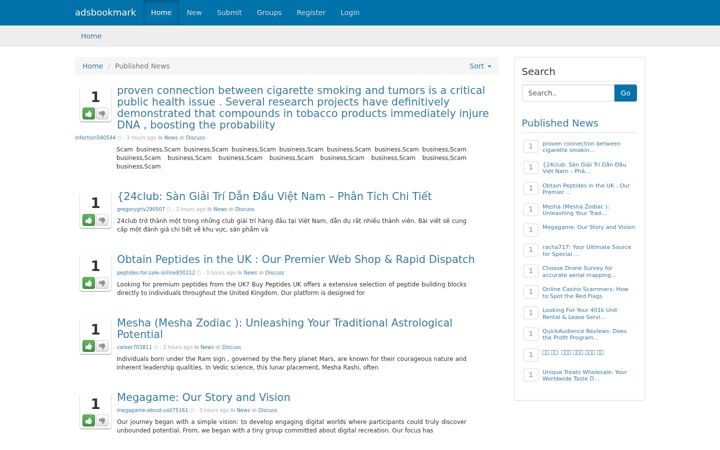Click the adsbookmark site logo

tap(106, 12)
